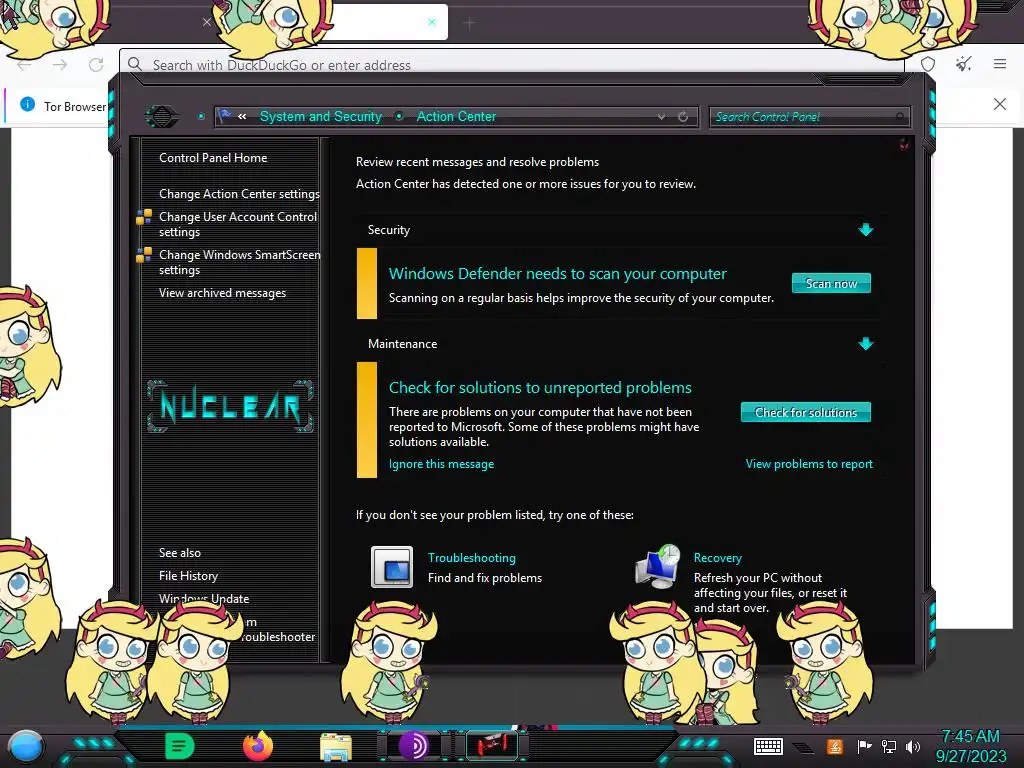Open Windows Update under See also
This screenshot has width=1024, height=768.
(x=204, y=599)
